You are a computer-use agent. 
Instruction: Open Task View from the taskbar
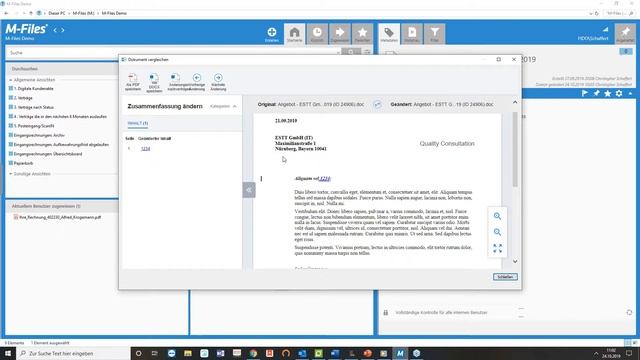click(x=155, y=353)
